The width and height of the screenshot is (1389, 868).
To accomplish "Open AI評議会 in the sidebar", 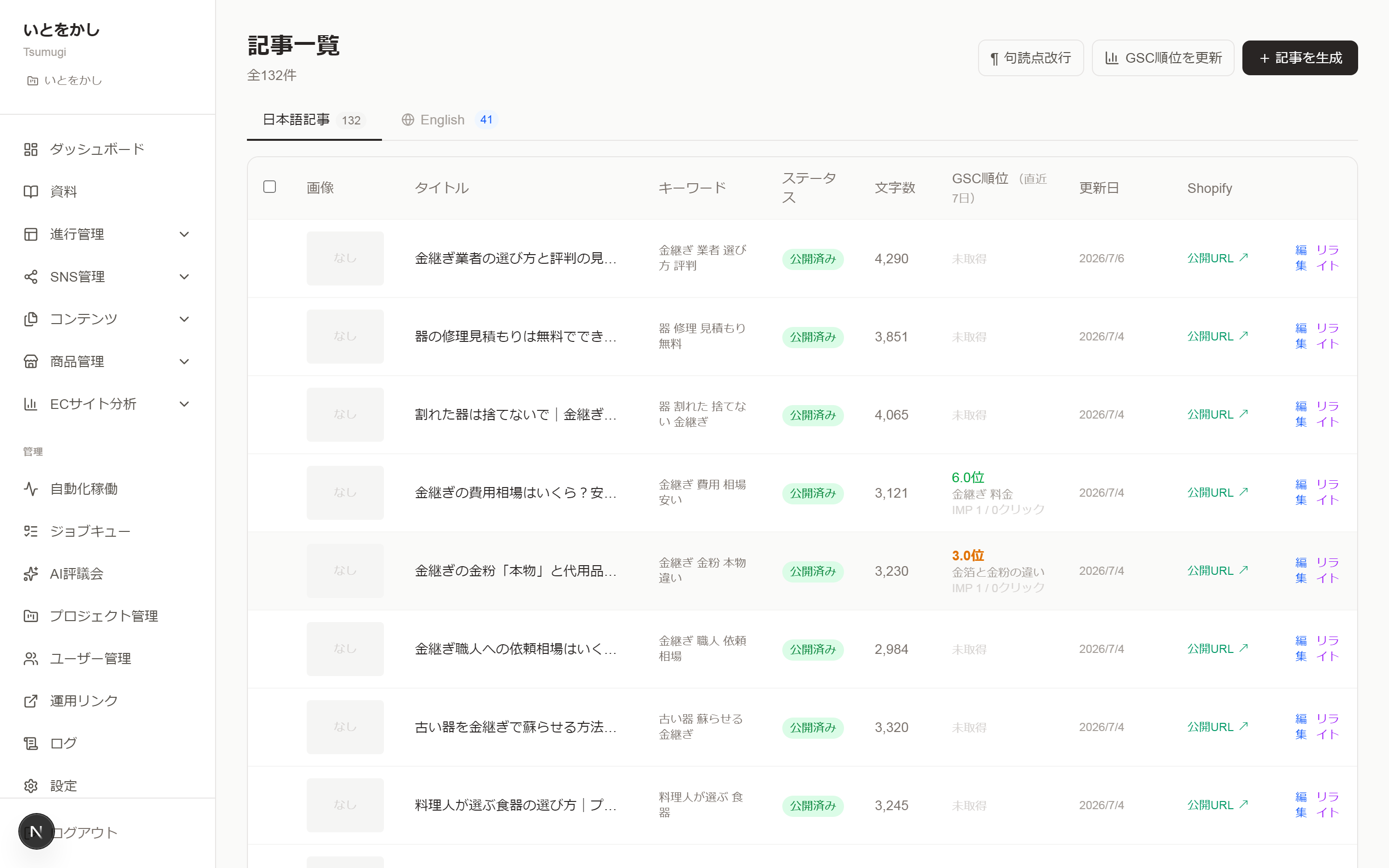I will [x=108, y=573].
